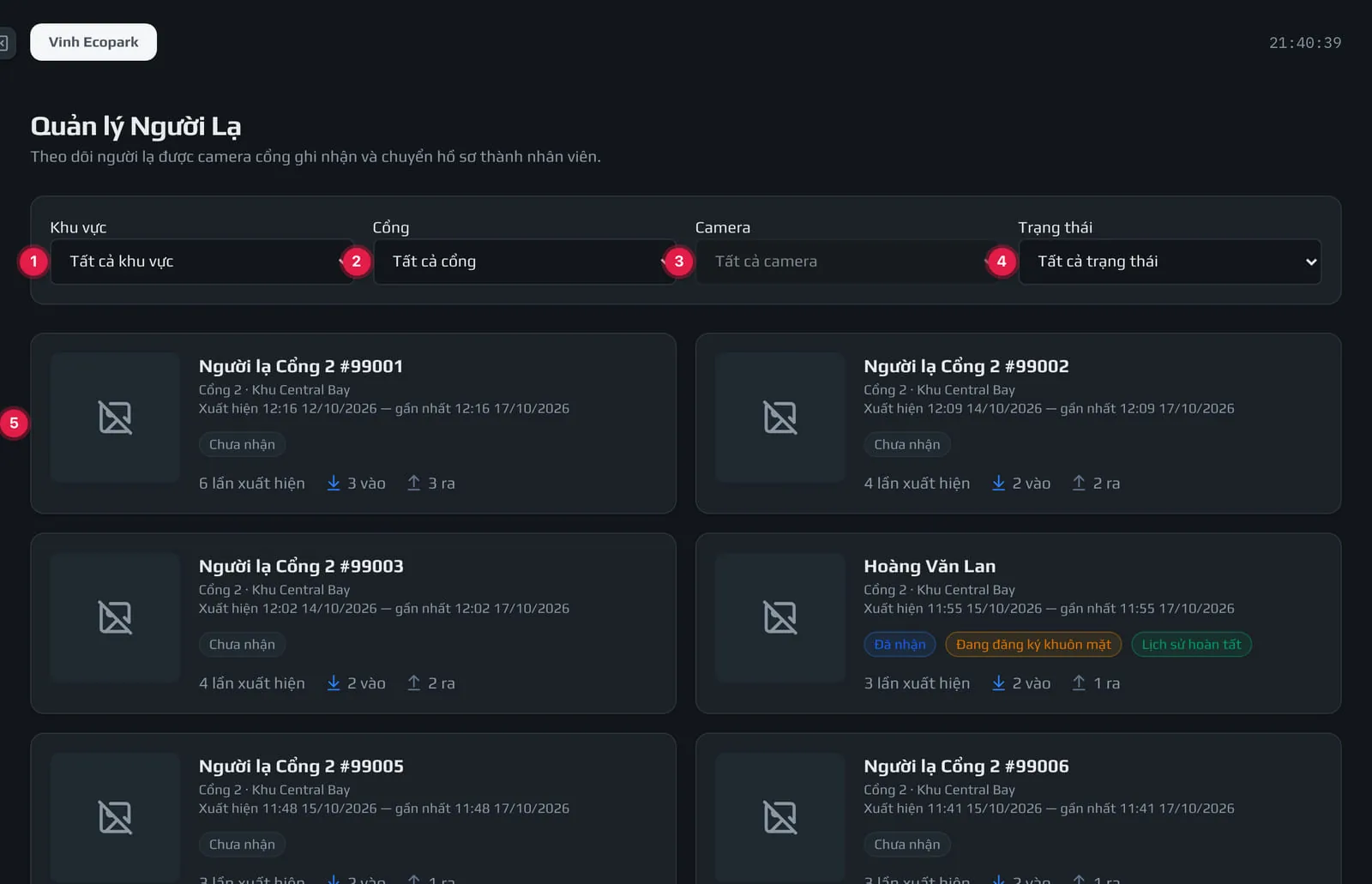Click the Lịch sử hoàn tất badge
Viewport: 1372px width, 884px height.
click(x=1191, y=644)
